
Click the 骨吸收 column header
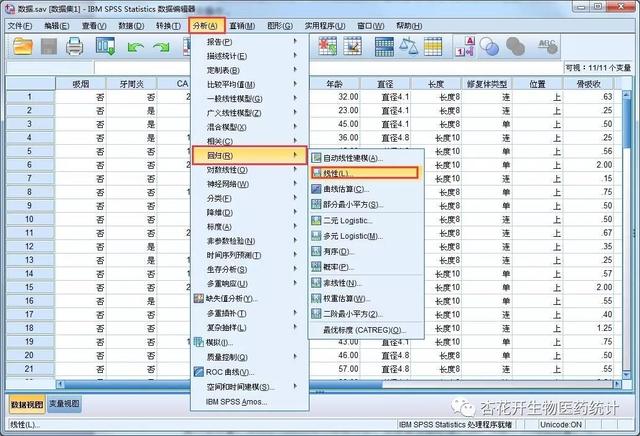tap(588, 84)
